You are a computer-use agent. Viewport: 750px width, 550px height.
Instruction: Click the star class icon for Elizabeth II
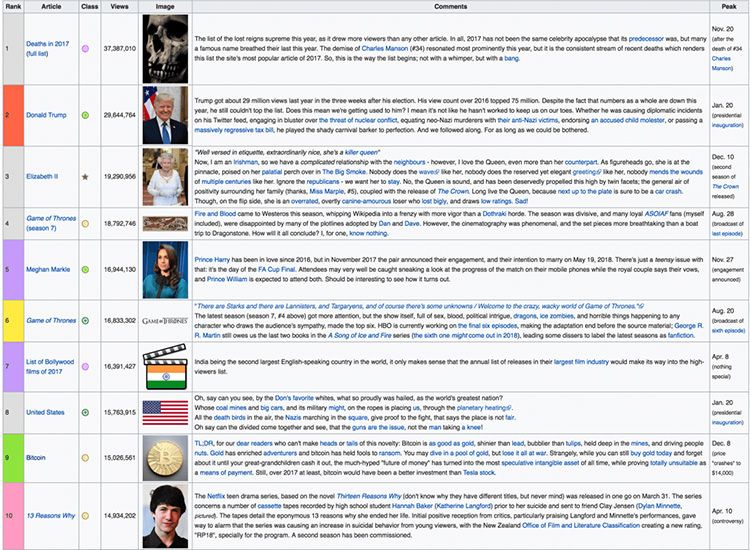(x=86, y=175)
